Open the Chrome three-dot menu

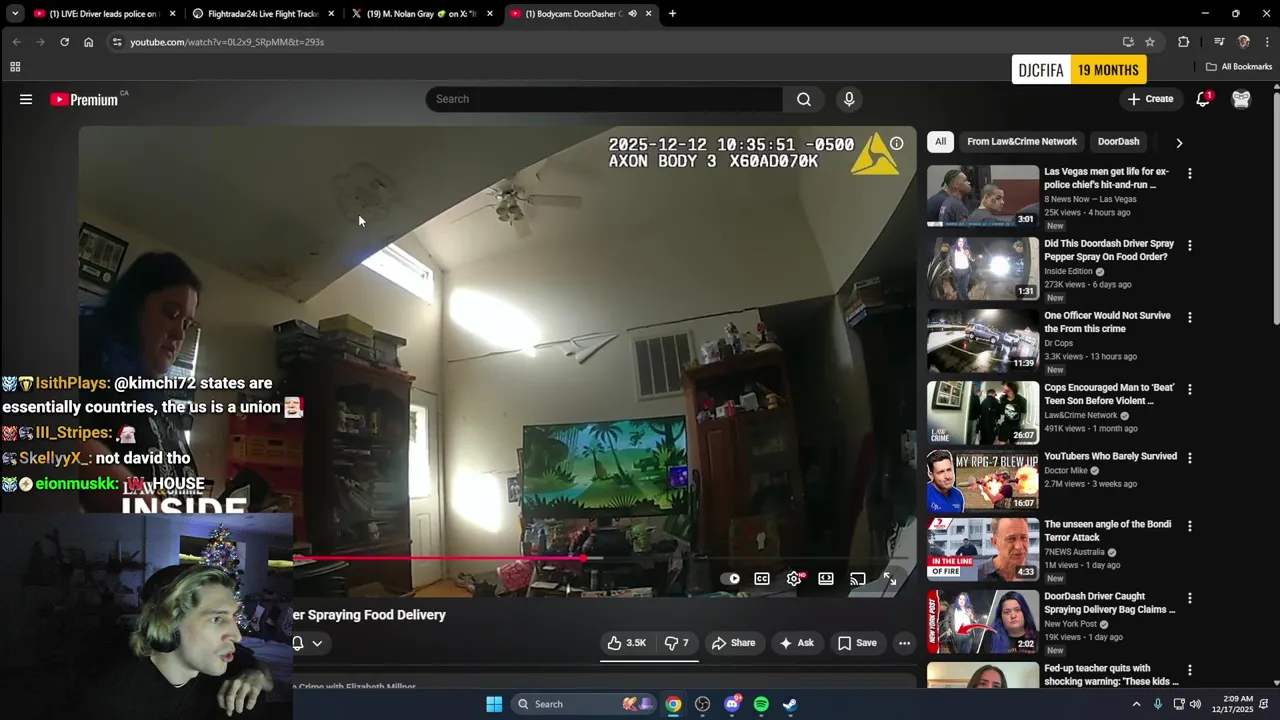click(x=1267, y=42)
